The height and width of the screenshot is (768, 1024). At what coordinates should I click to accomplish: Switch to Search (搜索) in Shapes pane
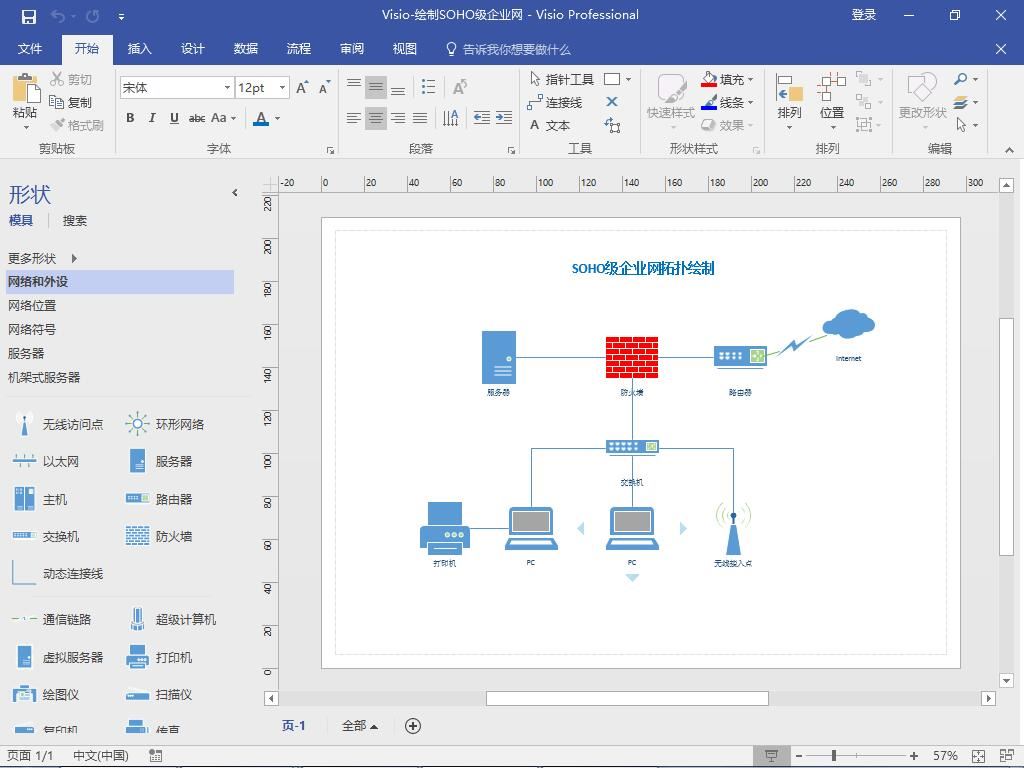74,221
